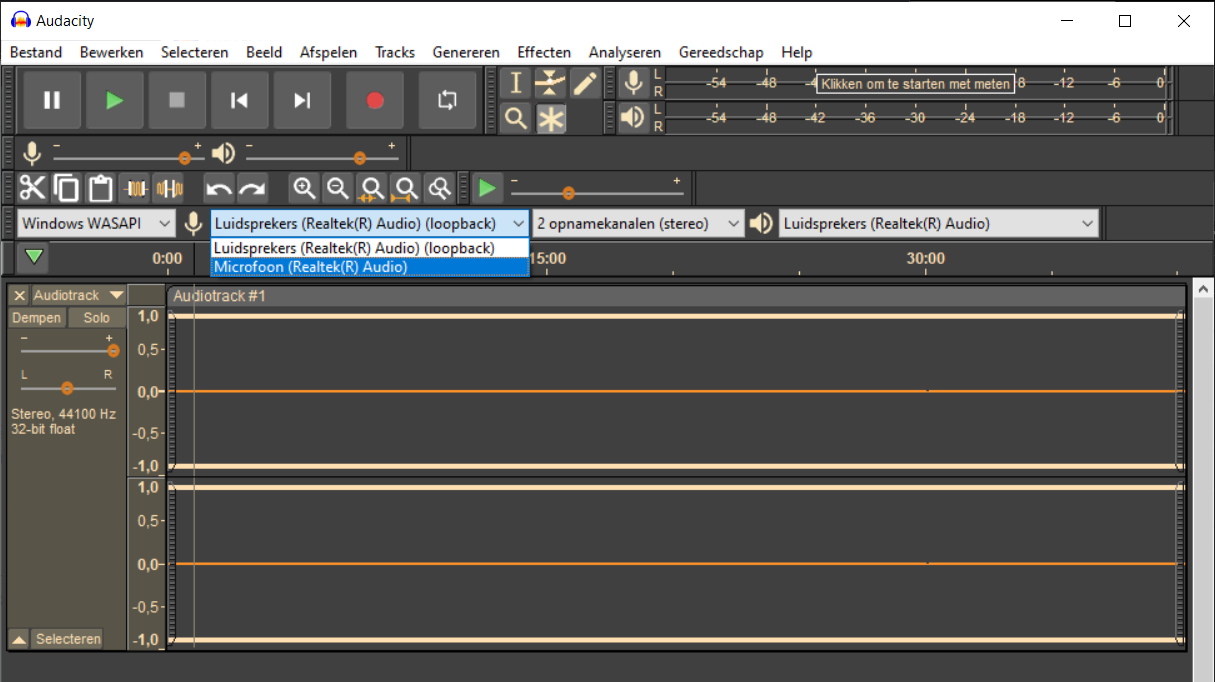
Task: Open the Gereedschap menu
Action: [x=721, y=52]
